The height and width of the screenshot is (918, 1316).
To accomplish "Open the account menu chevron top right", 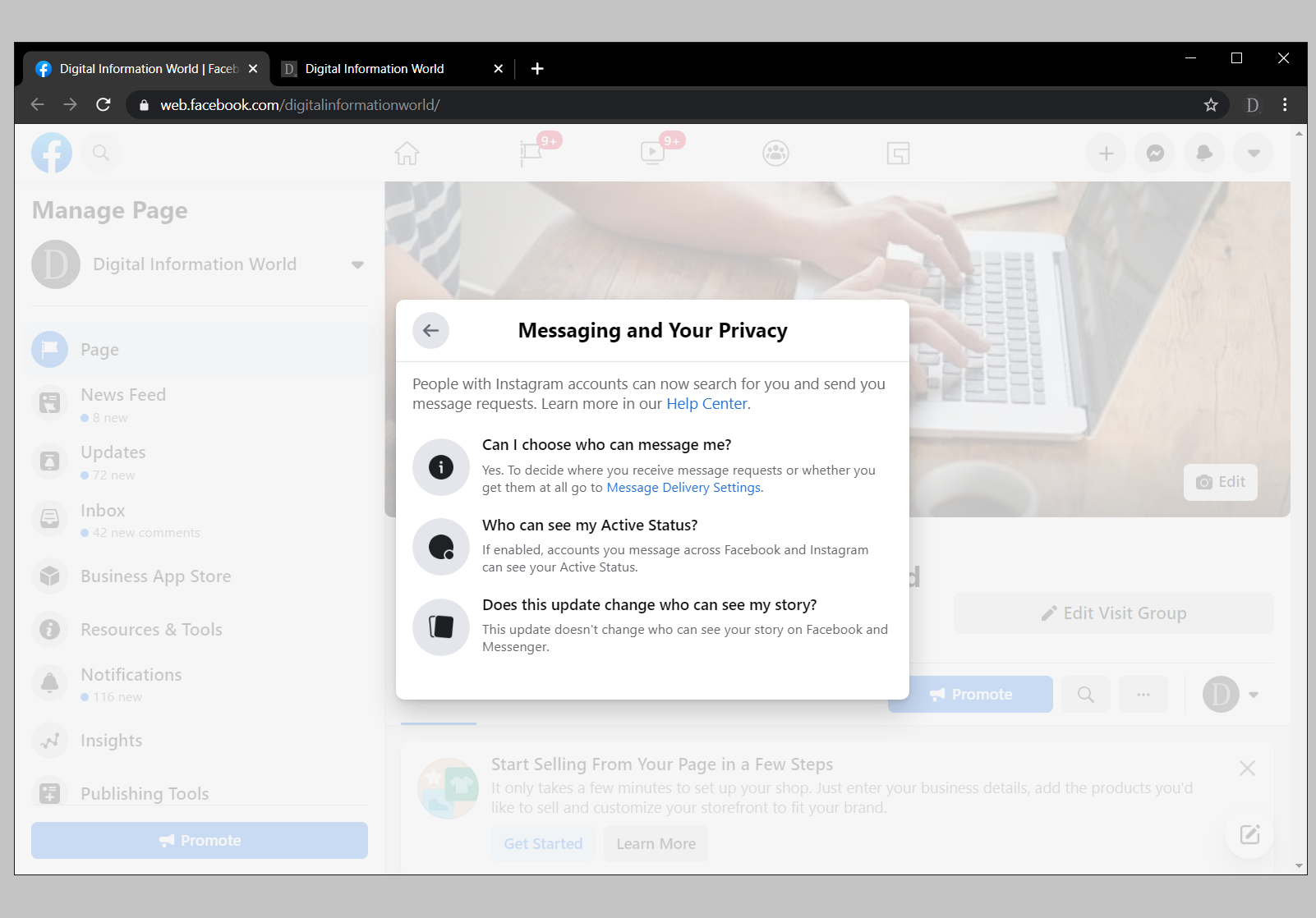I will 1253,153.
